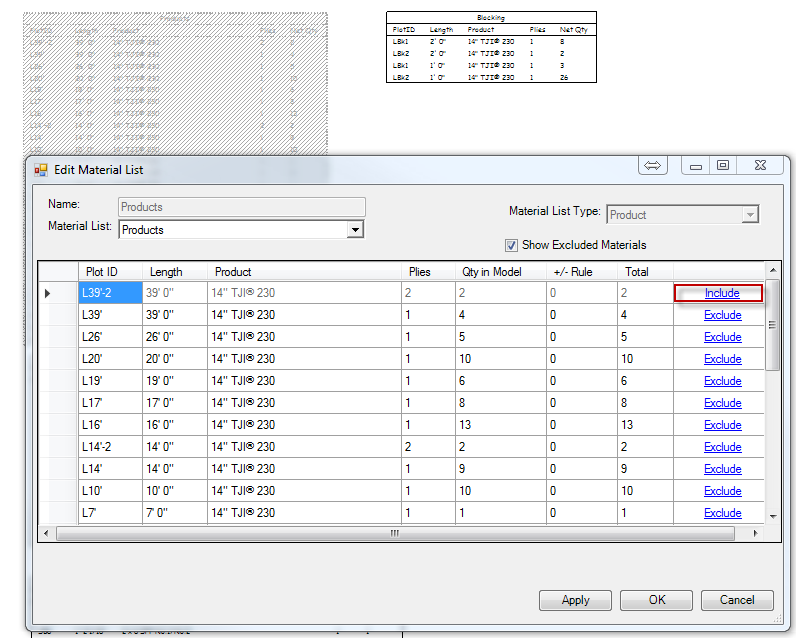The image size is (796, 638).
Task: Click the 17' 0" Length cell
Action: [175, 403]
